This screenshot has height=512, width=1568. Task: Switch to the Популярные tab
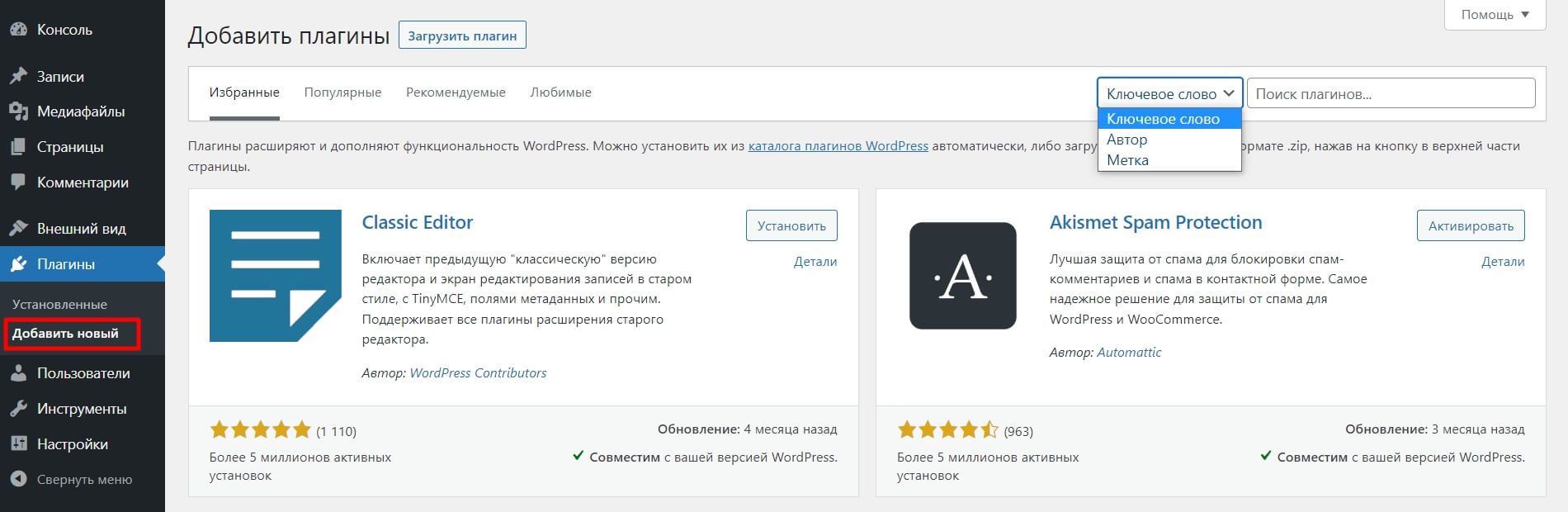click(342, 92)
